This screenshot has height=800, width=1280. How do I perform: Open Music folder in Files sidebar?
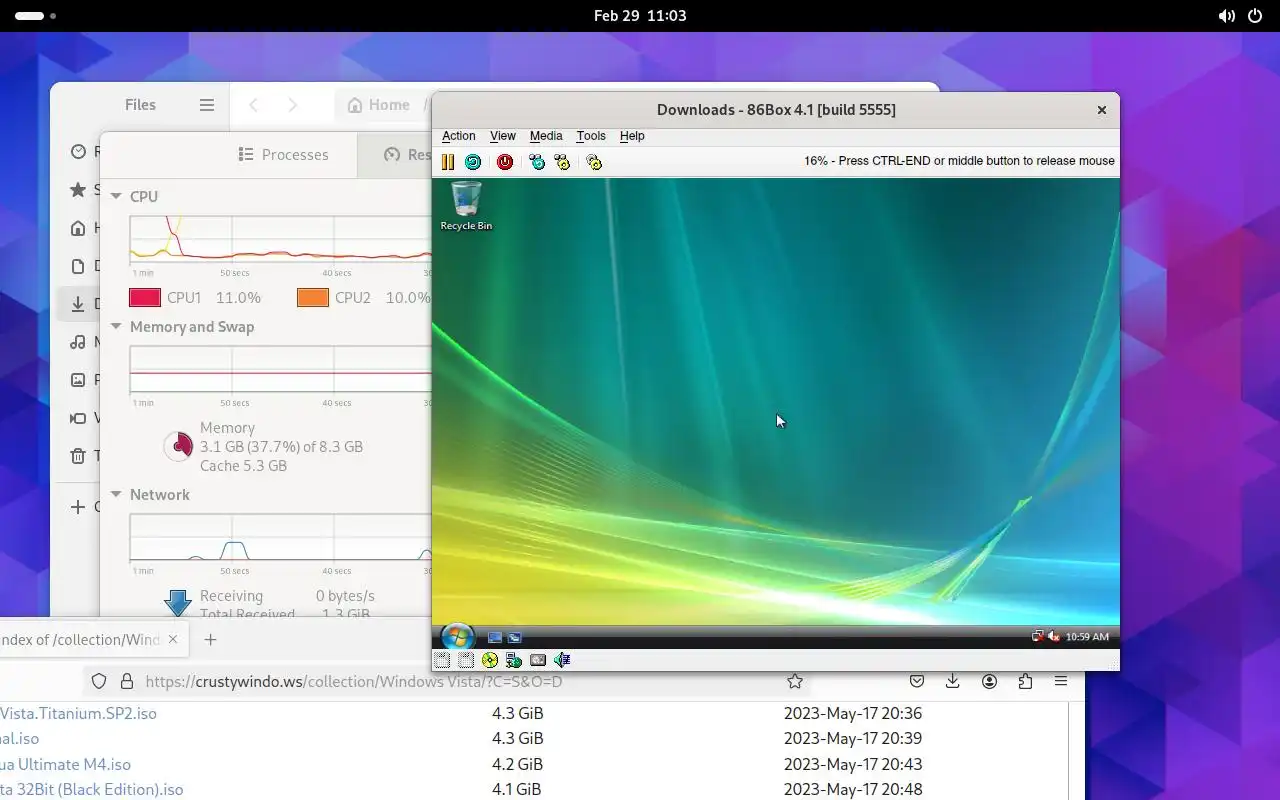click(x=78, y=342)
